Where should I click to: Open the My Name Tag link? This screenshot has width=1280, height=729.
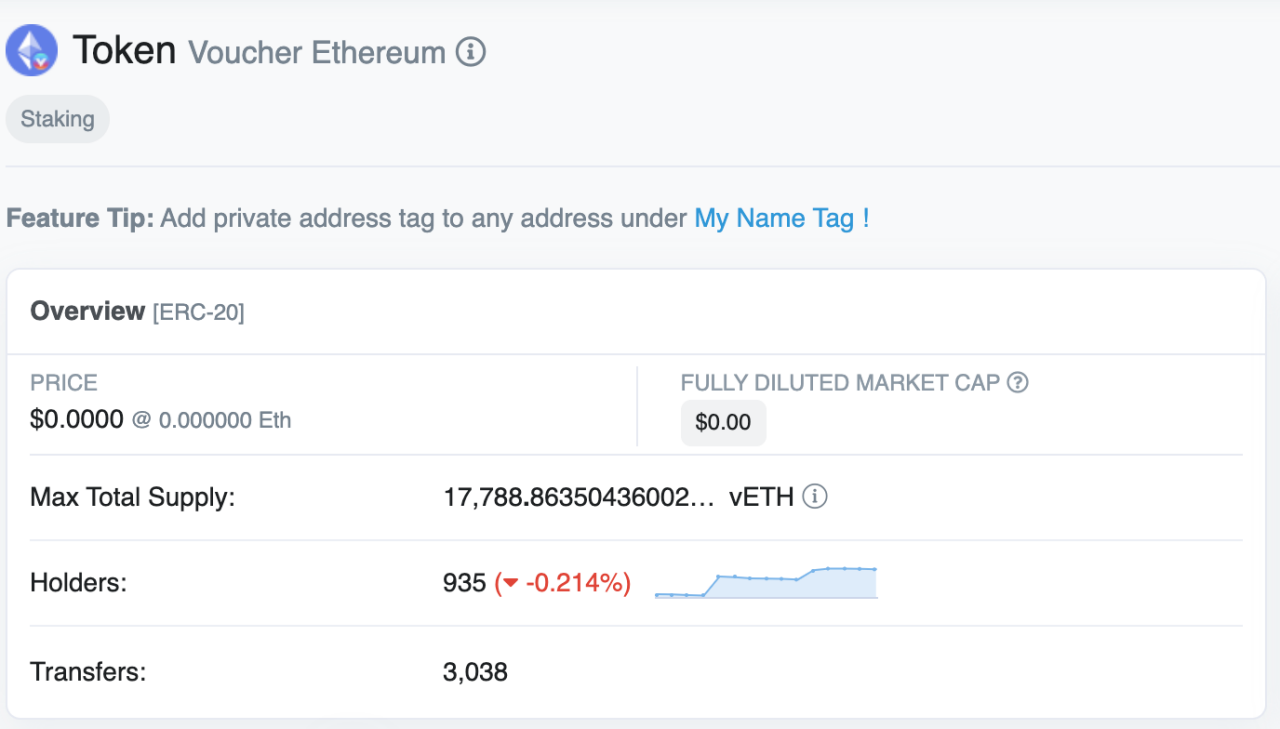(x=774, y=218)
